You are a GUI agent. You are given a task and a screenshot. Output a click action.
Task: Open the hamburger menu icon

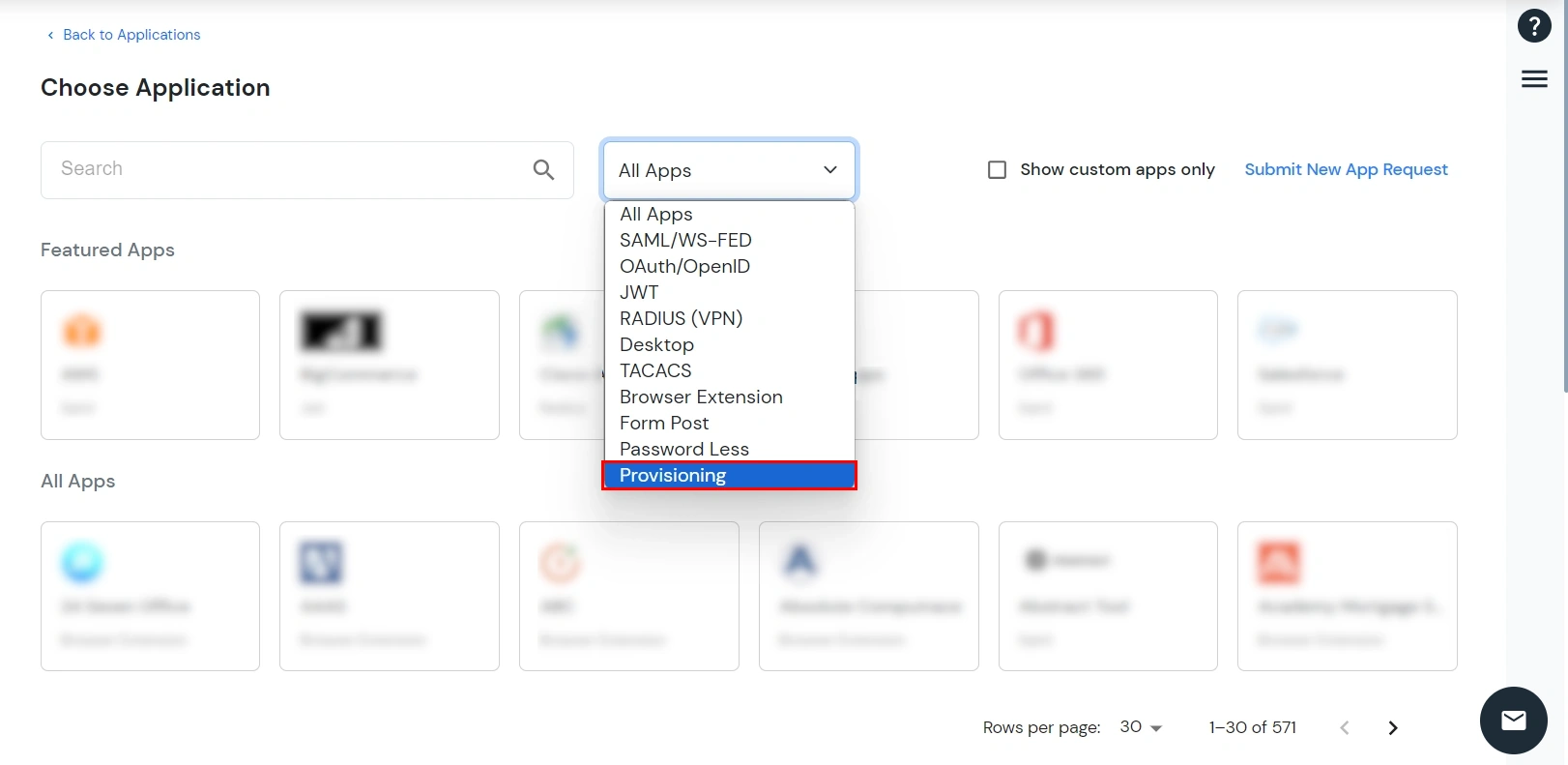1534,79
